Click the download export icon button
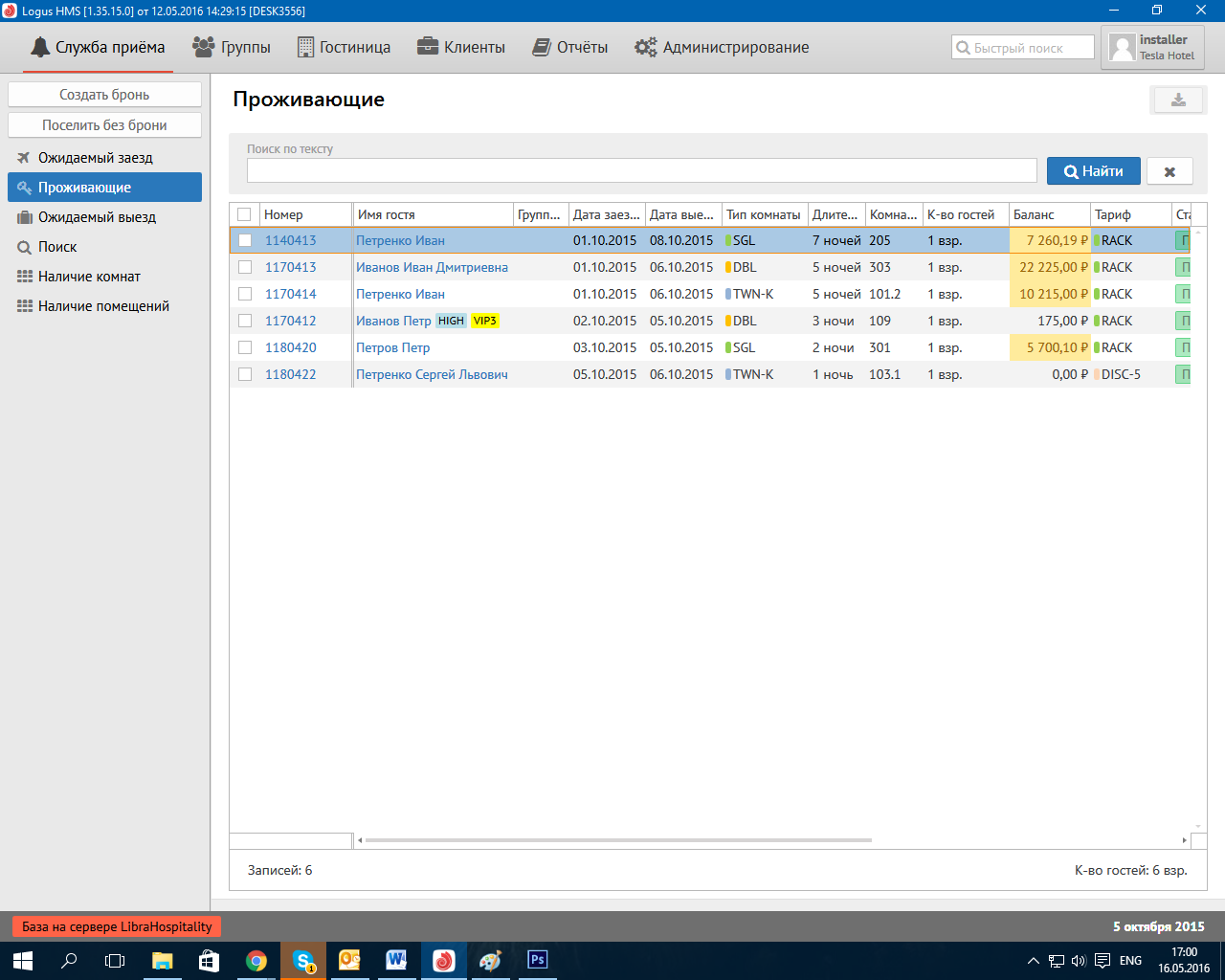Image resolution: width=1225 pixels, height=980 pixels. click(x=1178, y=100)
